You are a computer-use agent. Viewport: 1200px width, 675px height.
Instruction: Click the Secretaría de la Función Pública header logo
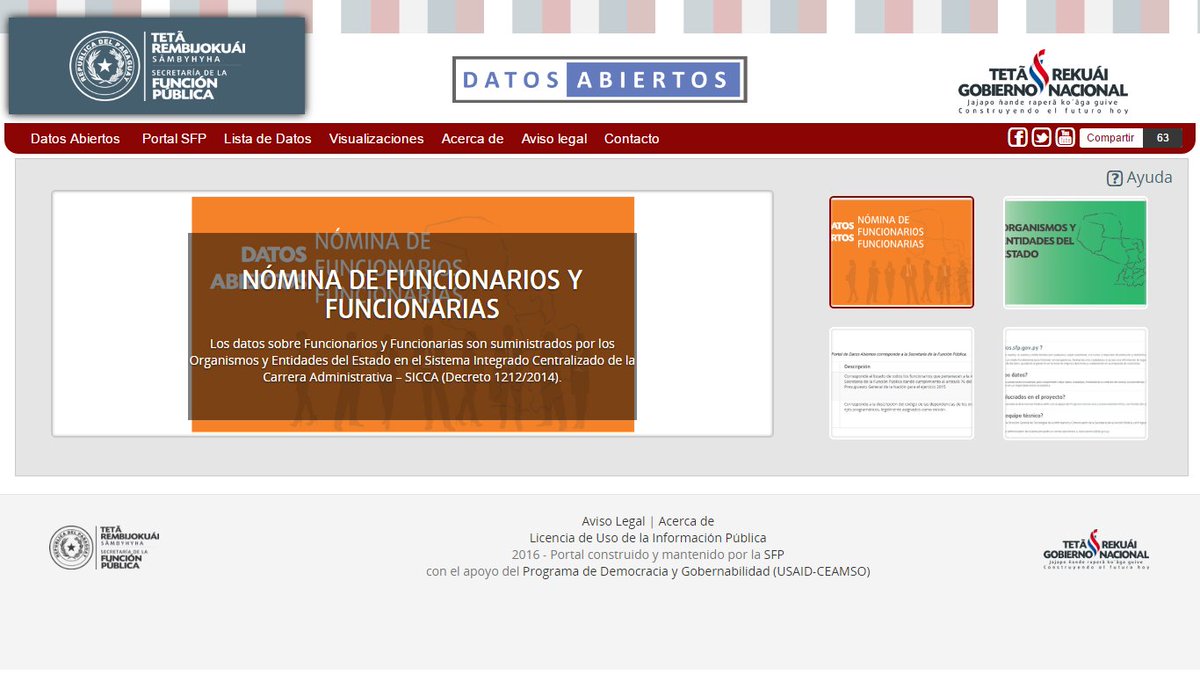point(157,66)
